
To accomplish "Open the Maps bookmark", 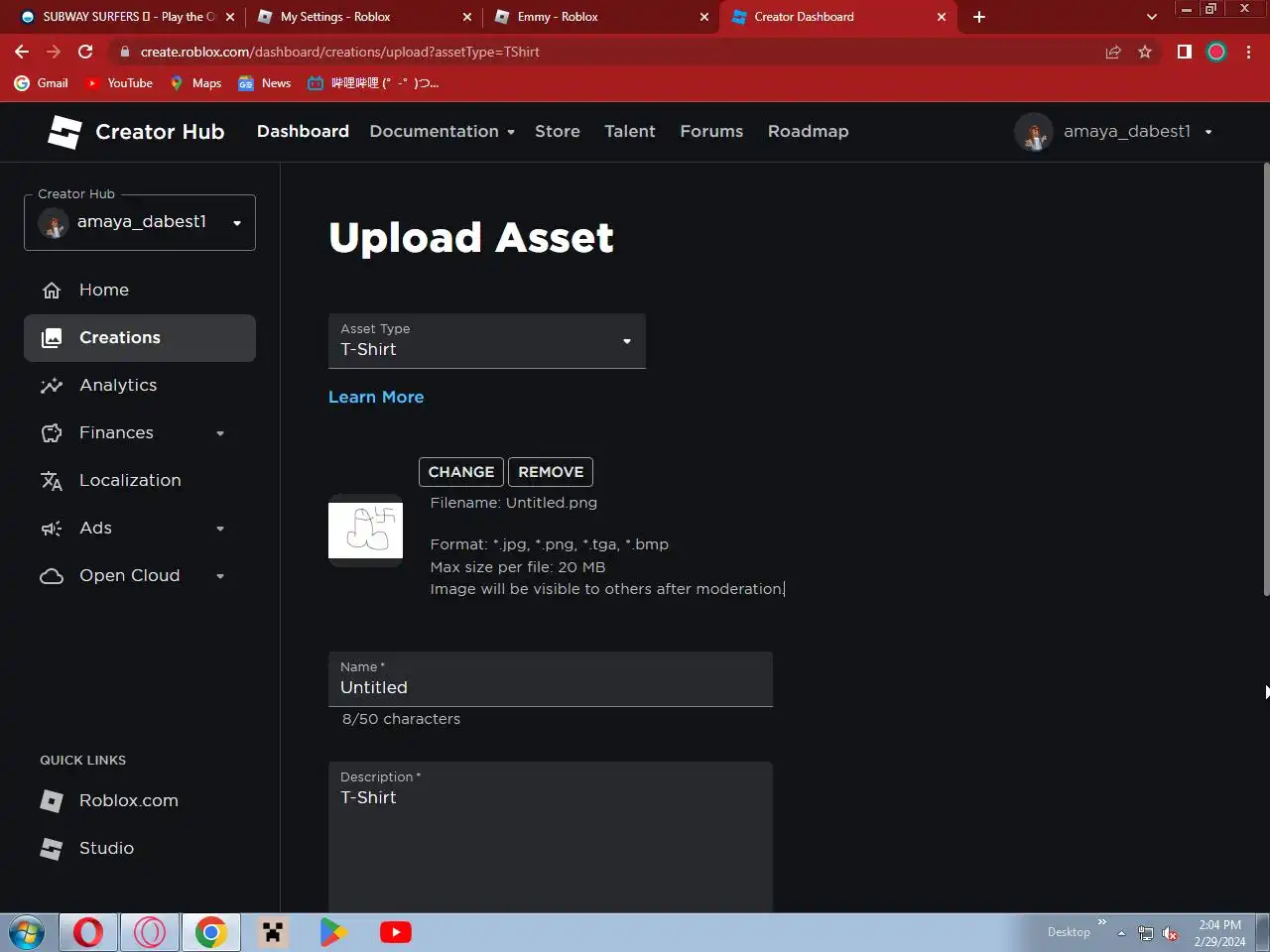I will (195, 83).
